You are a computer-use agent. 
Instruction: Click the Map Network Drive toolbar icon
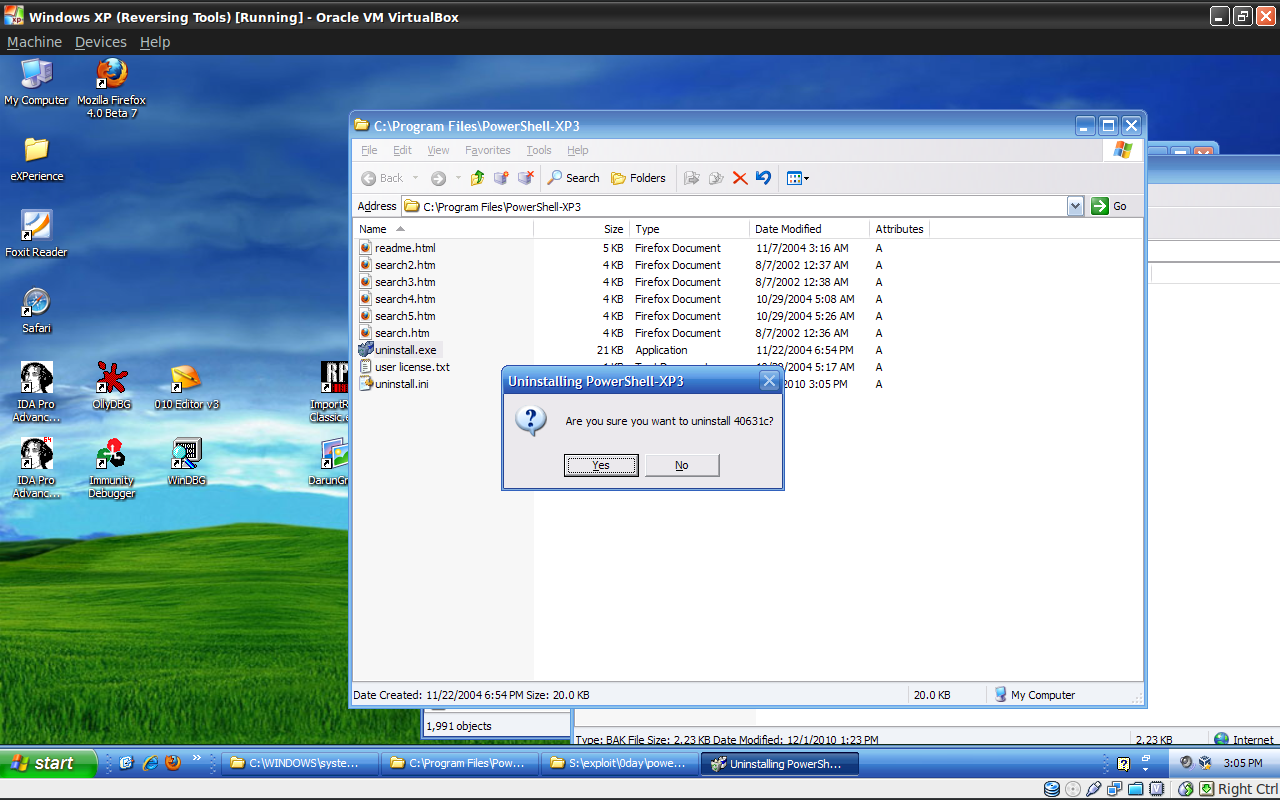click(x=501, y=178)
